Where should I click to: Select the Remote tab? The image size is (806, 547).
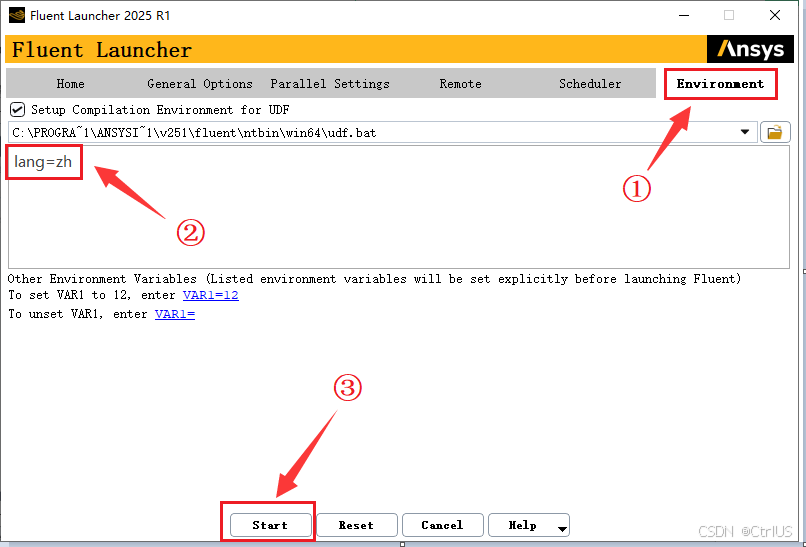click(460, 84)
